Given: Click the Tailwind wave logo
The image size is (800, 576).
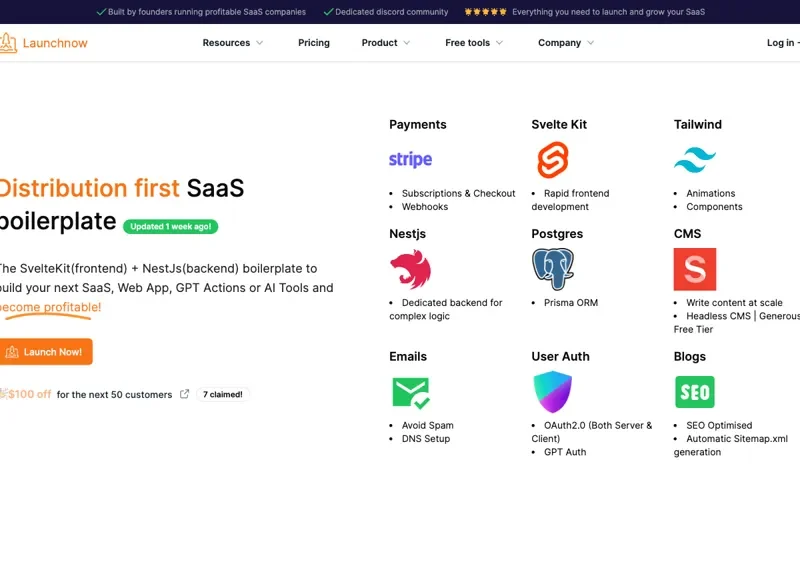Looking at the screenshot, I should coord(694,160).
